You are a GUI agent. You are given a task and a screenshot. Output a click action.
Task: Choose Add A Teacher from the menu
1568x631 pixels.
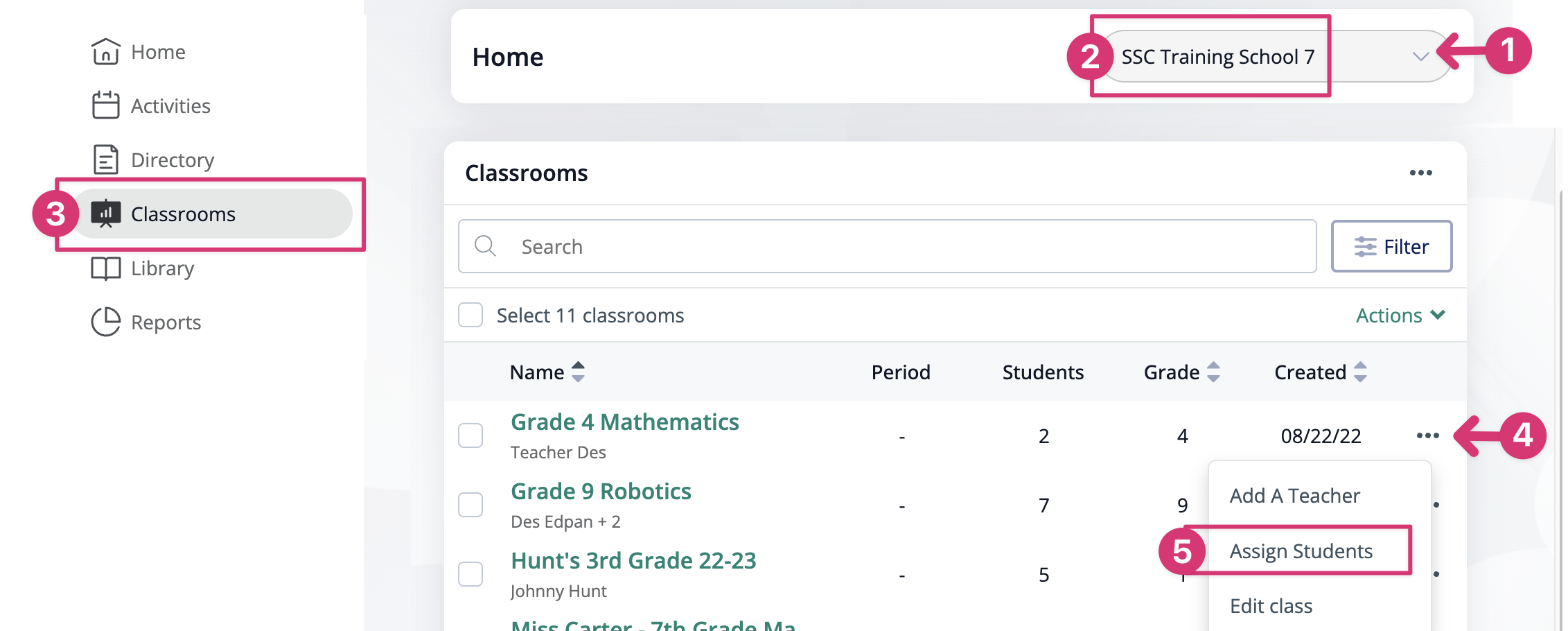click(1294, 496)
